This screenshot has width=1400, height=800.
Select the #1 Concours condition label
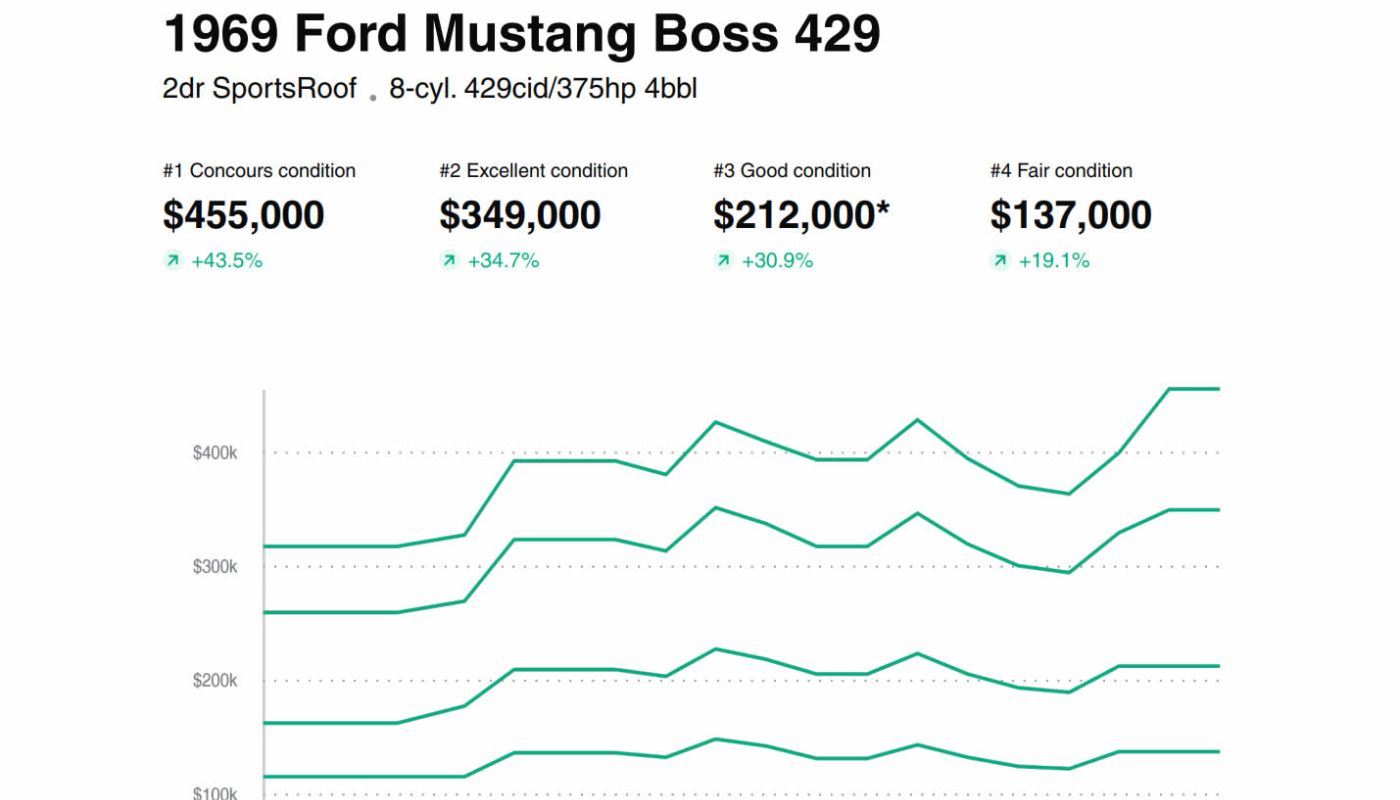(259, 171)
